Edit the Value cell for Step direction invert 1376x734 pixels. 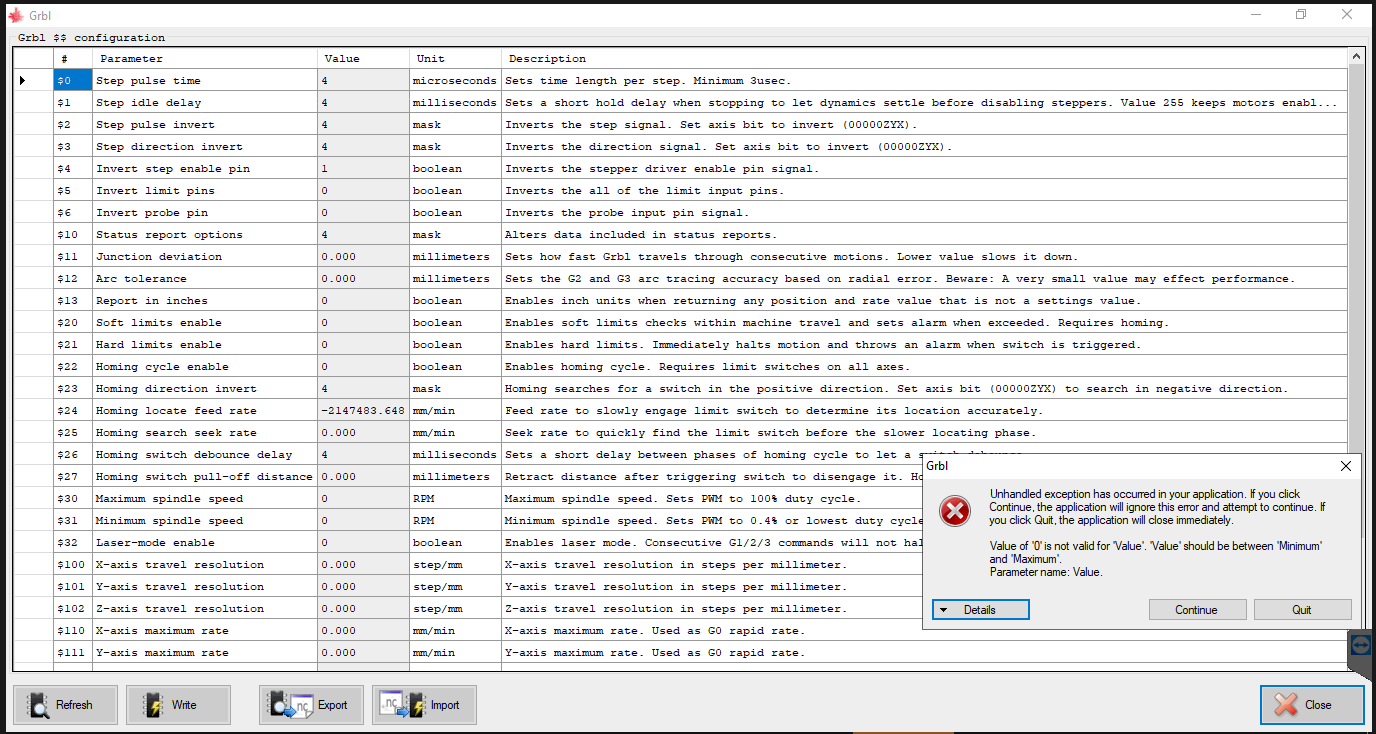pos(364,147)
